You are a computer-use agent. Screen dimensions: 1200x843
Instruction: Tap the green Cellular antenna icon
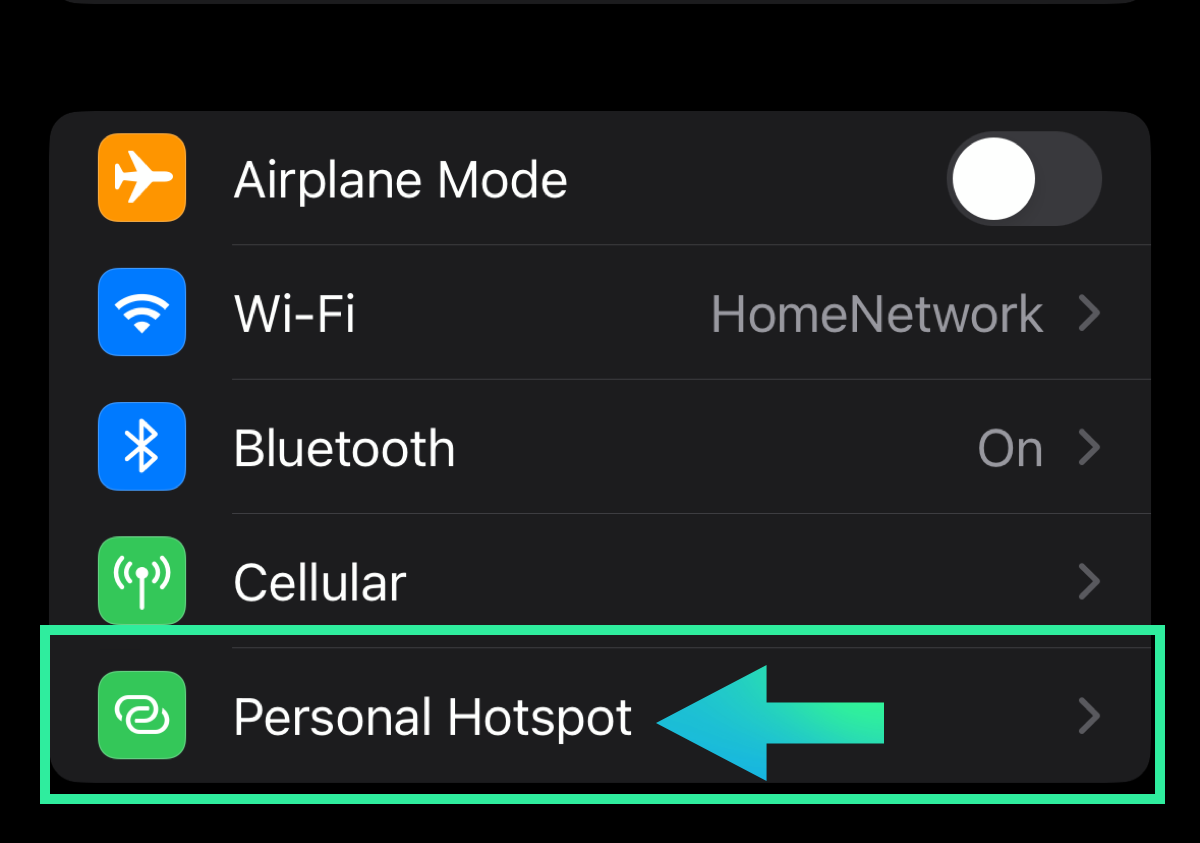(x=142, y=581)
